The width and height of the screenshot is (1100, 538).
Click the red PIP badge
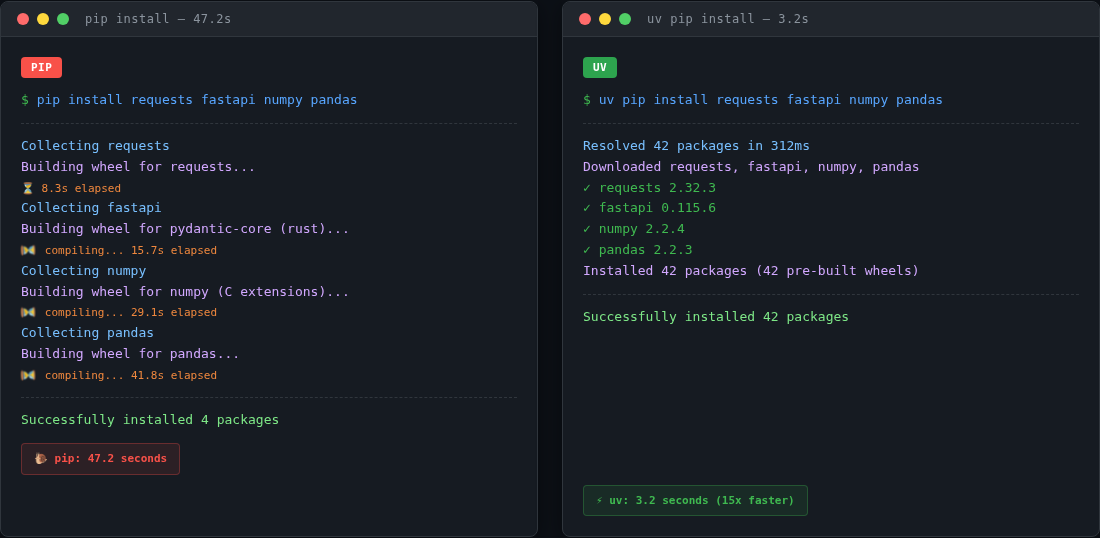[41, 67]
